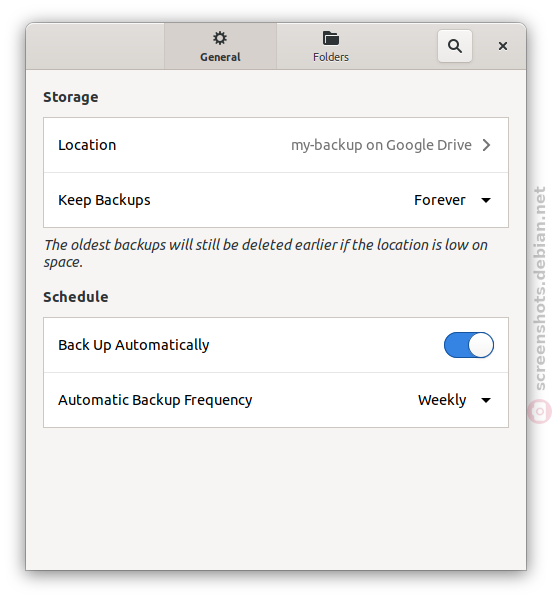Click the italic note about oldest backups
Image resolution: width=552 pixels, height=599 pixels.
click(265, 253)
